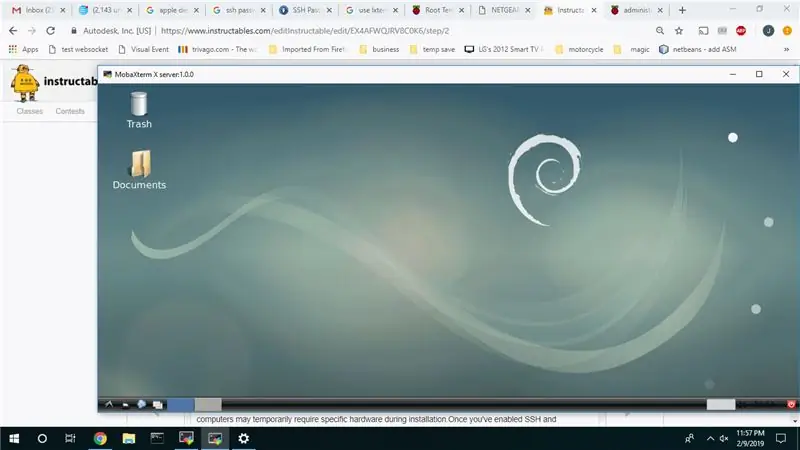This screenshot has height=450, width=800.
Task: Open the Apps bookmarks shortcut
Action: pyautogui.click(x=23, y=49)
